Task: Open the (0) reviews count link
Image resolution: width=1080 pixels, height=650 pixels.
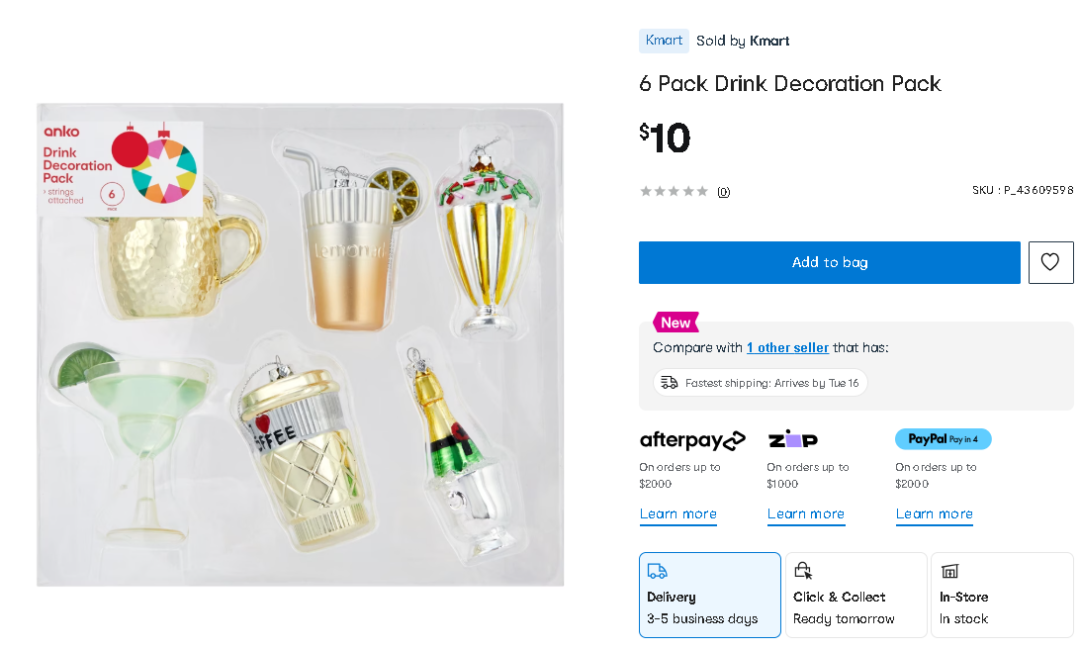Action: [x=723, y=192]
